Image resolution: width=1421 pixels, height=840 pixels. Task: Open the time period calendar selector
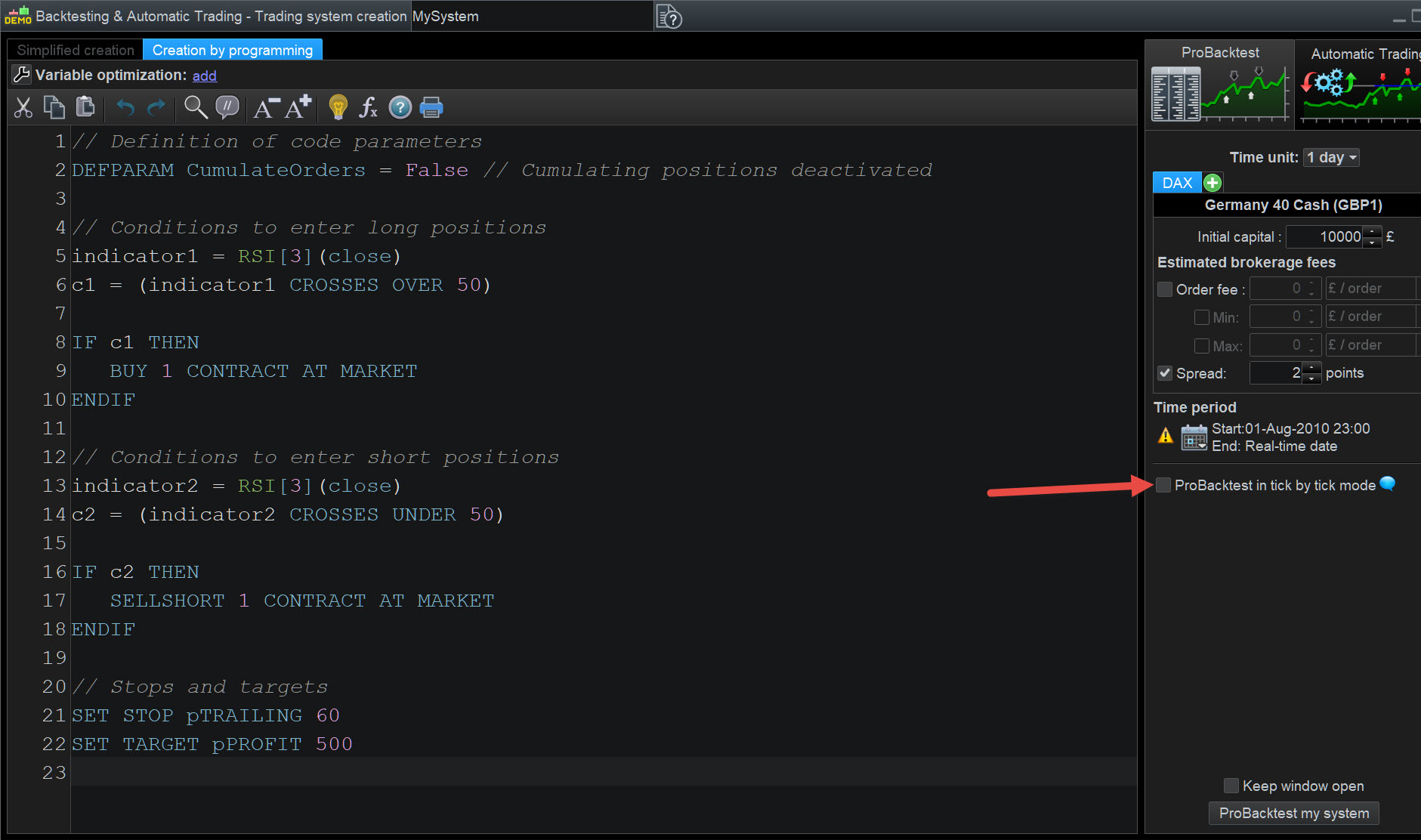pos(1194,437)
